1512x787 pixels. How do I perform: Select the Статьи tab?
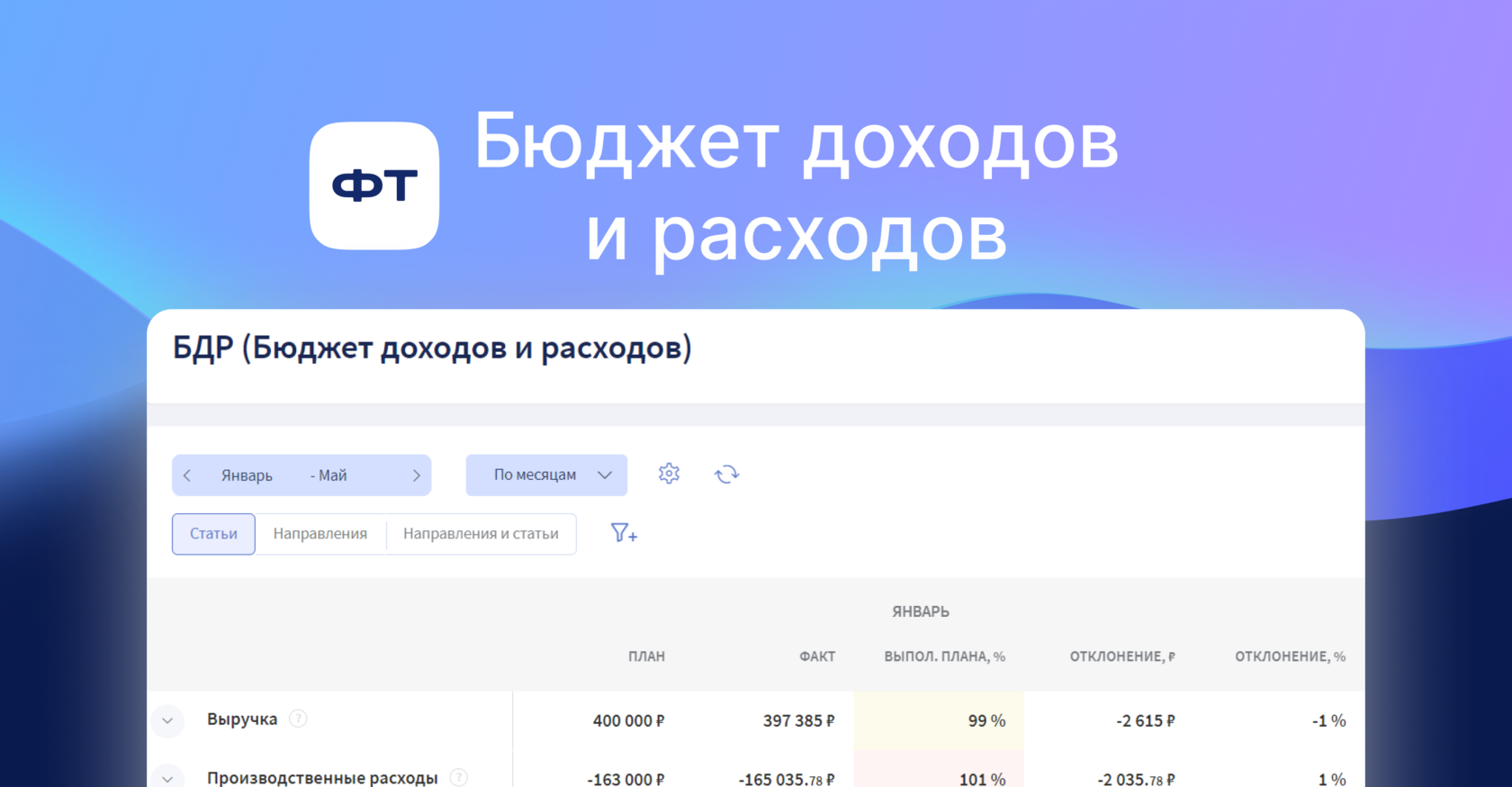click(x=213, y=534)
